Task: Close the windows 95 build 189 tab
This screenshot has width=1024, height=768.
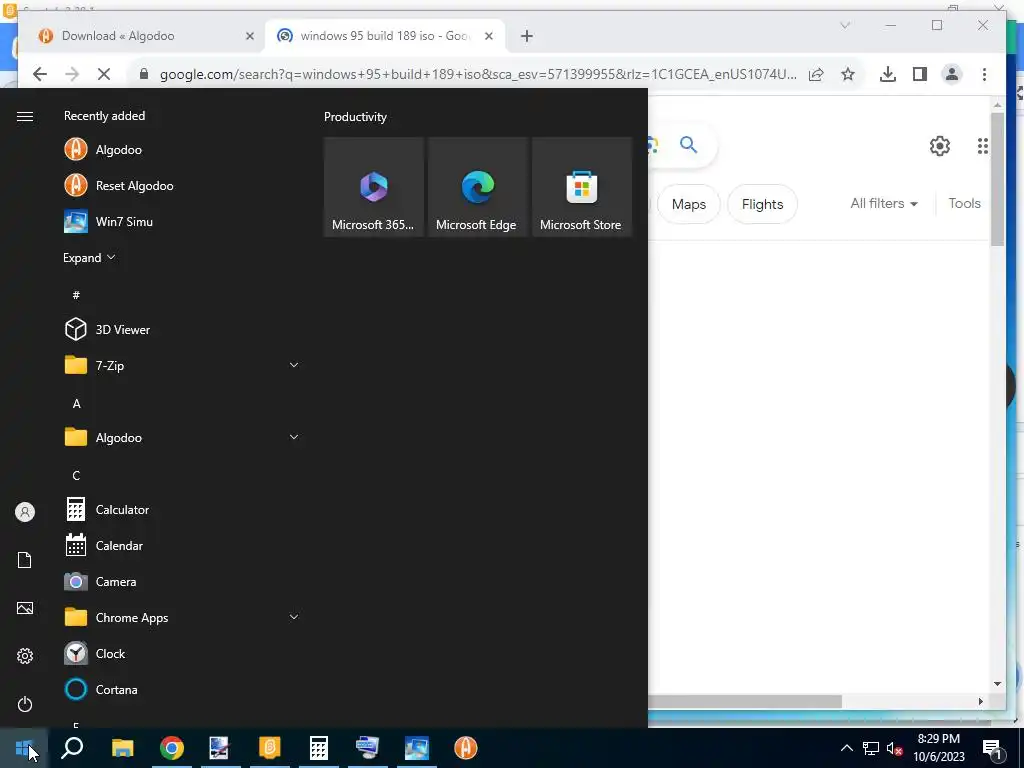Action: (488, 36)
